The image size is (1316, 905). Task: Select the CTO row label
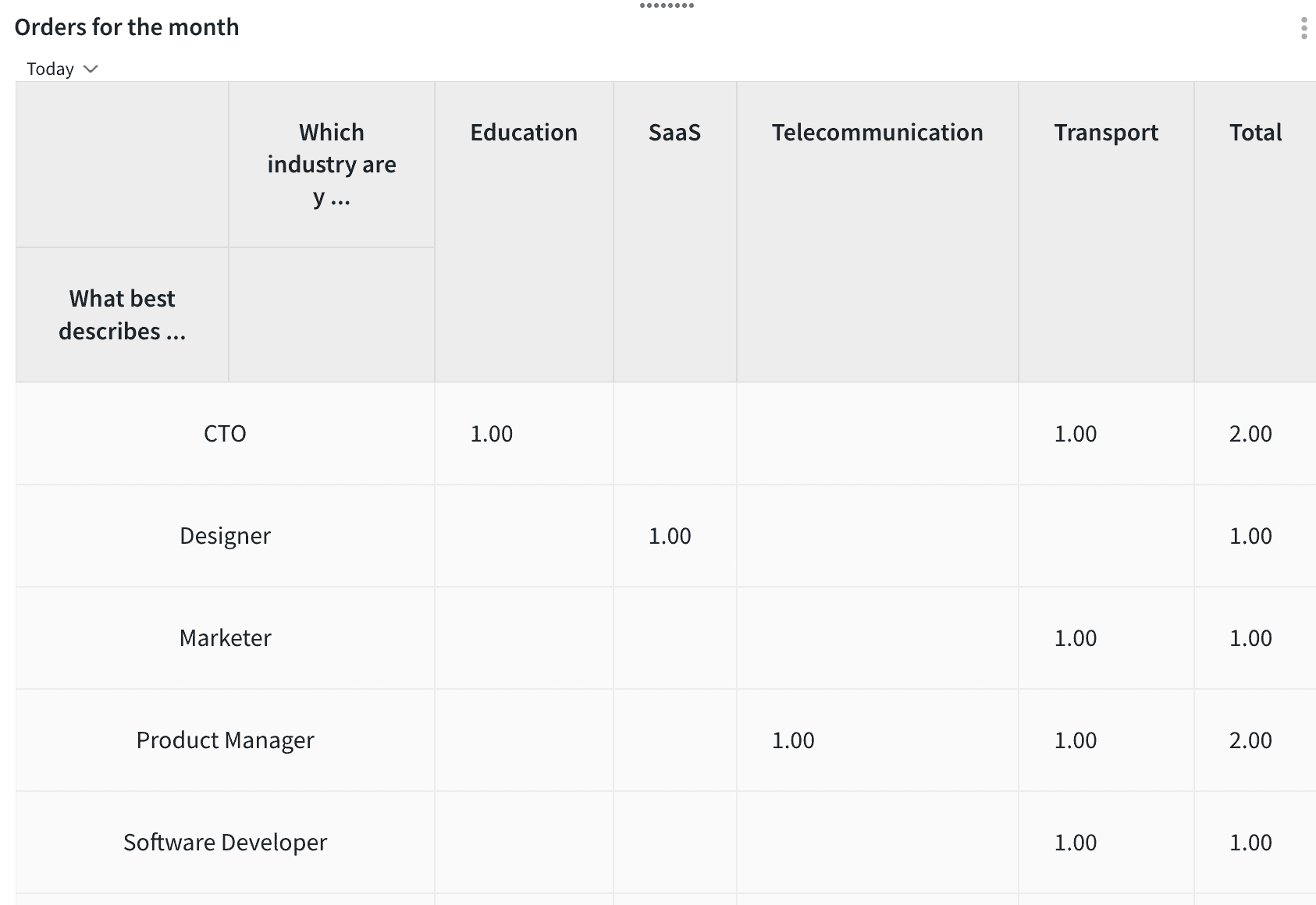(x=225, y=434)
